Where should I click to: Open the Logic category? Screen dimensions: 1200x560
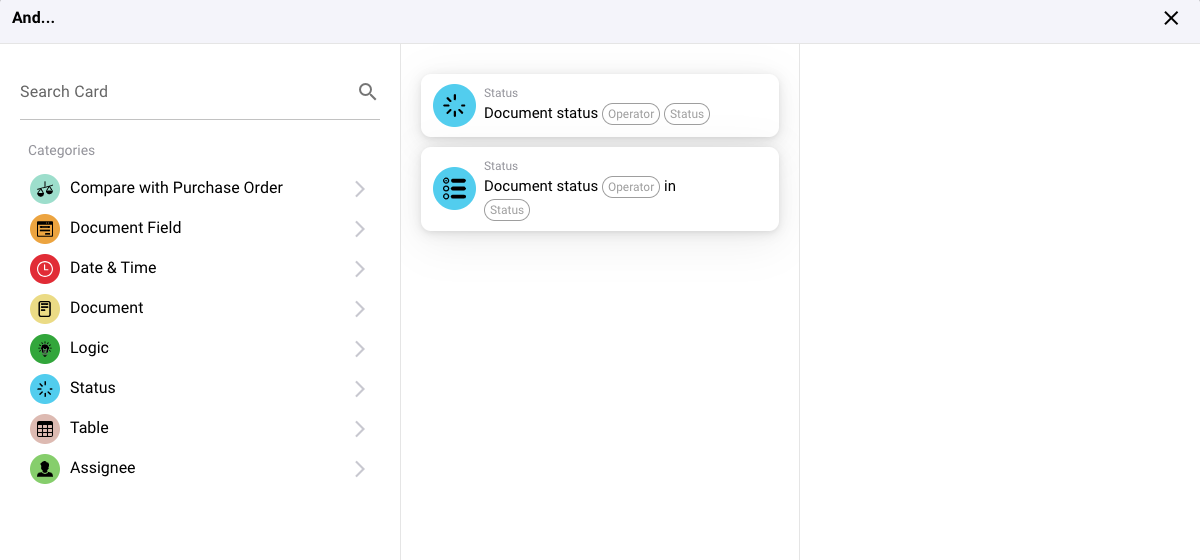[89, 348]
